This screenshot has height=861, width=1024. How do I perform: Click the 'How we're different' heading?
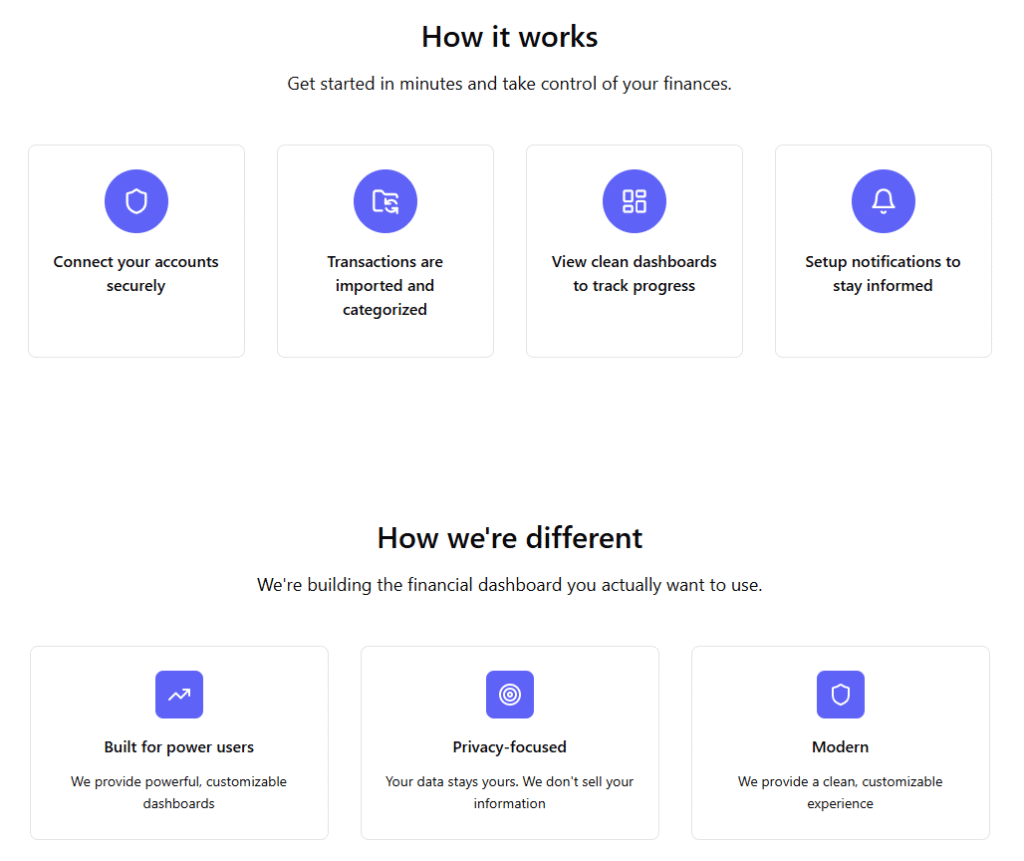pos(509,538)
